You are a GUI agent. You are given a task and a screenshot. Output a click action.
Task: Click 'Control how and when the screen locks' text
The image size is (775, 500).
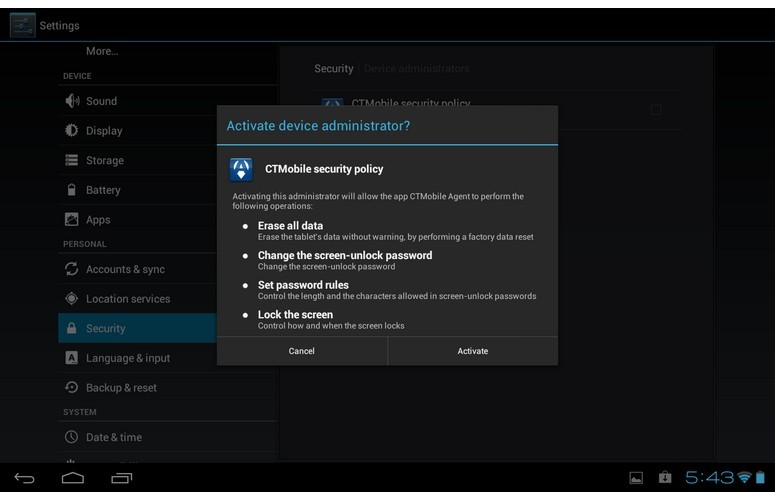point(331,326)
